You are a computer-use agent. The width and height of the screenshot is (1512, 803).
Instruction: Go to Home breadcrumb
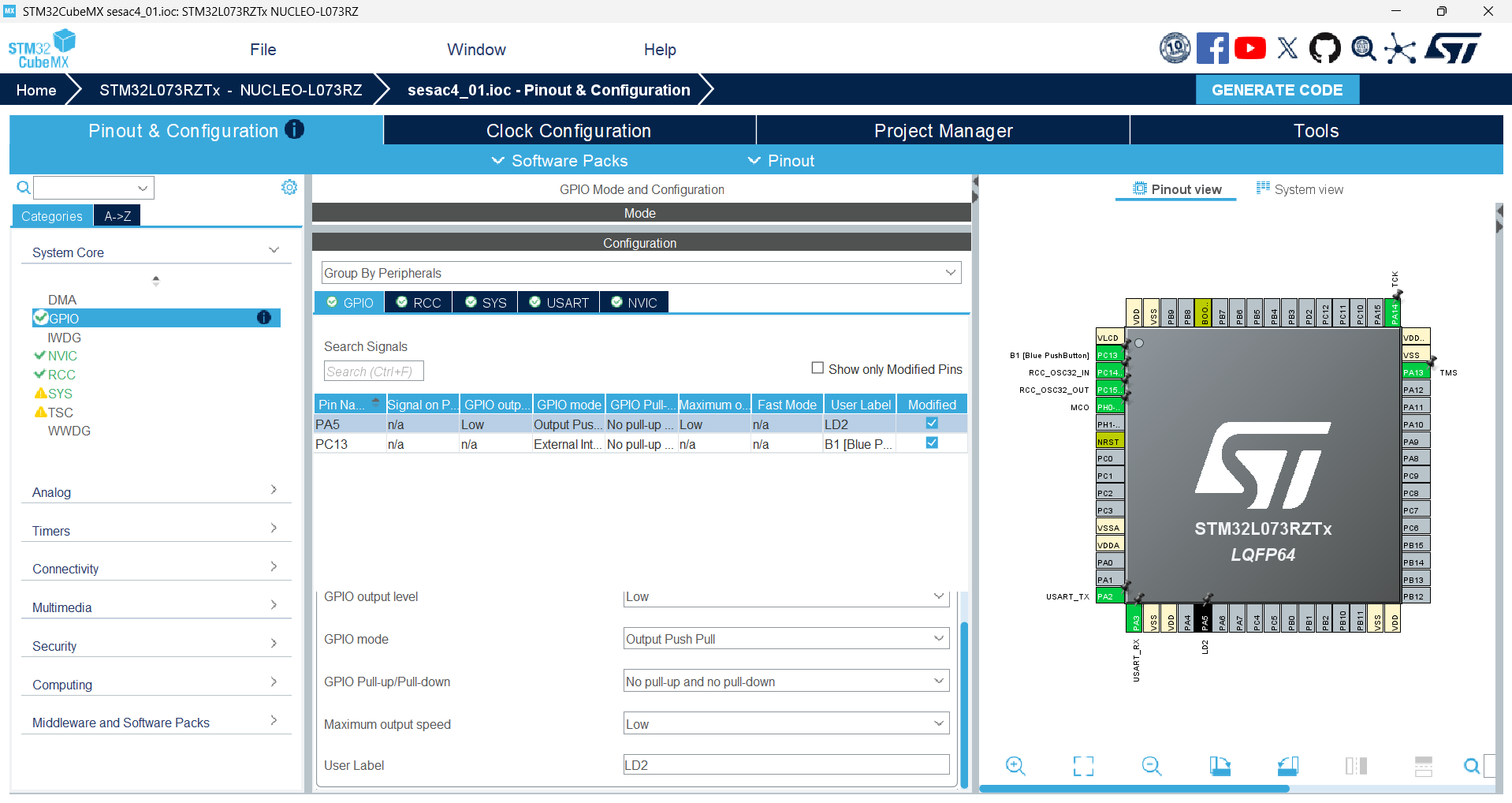click(36, 90)
